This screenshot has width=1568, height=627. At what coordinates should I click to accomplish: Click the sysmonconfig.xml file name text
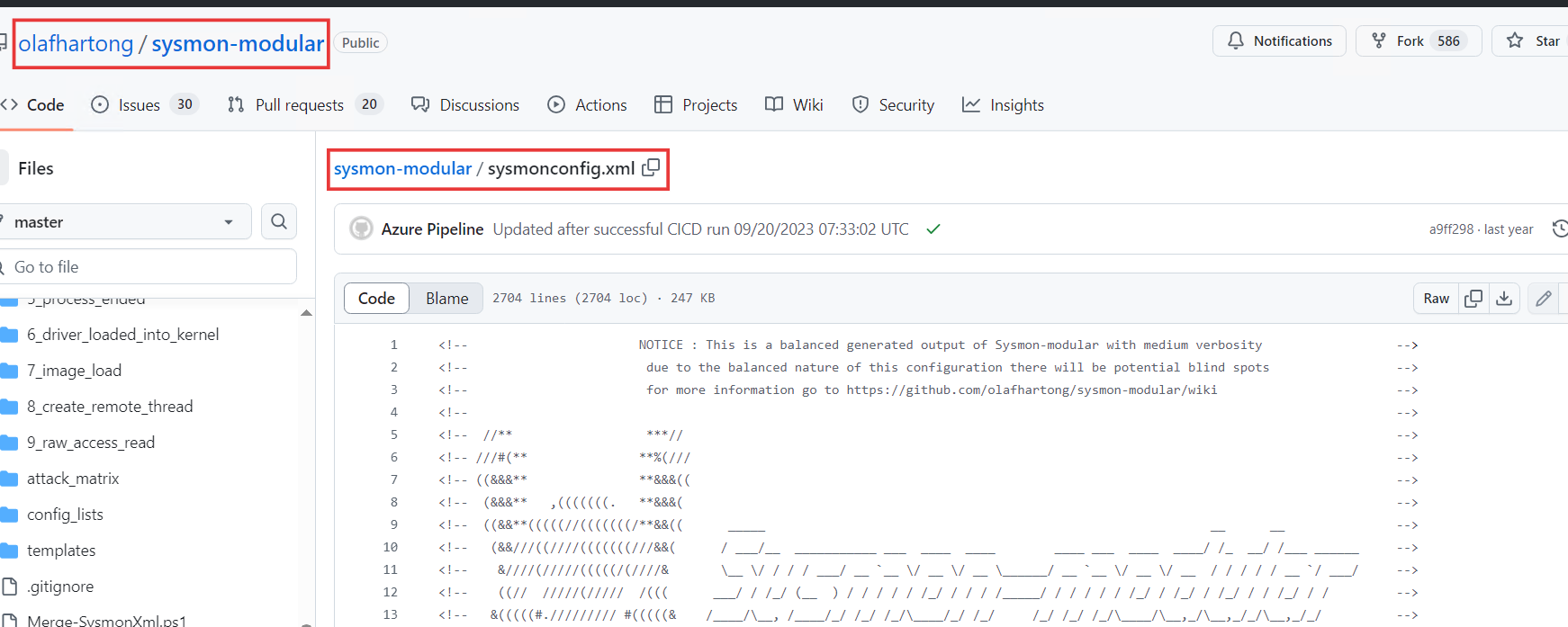[561, 168]
